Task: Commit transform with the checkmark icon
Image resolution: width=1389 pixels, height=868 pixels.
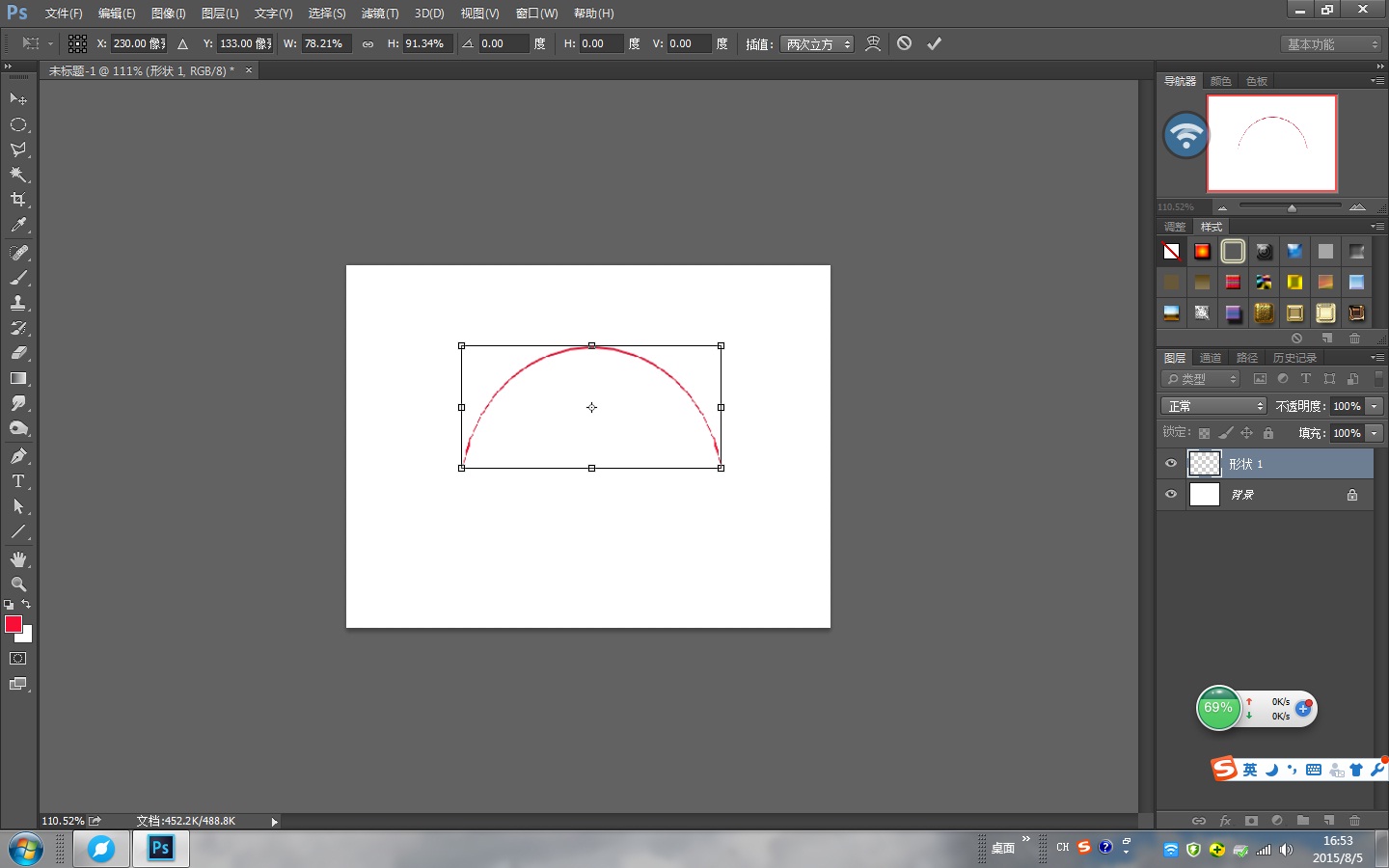Action: pos(934,43)
